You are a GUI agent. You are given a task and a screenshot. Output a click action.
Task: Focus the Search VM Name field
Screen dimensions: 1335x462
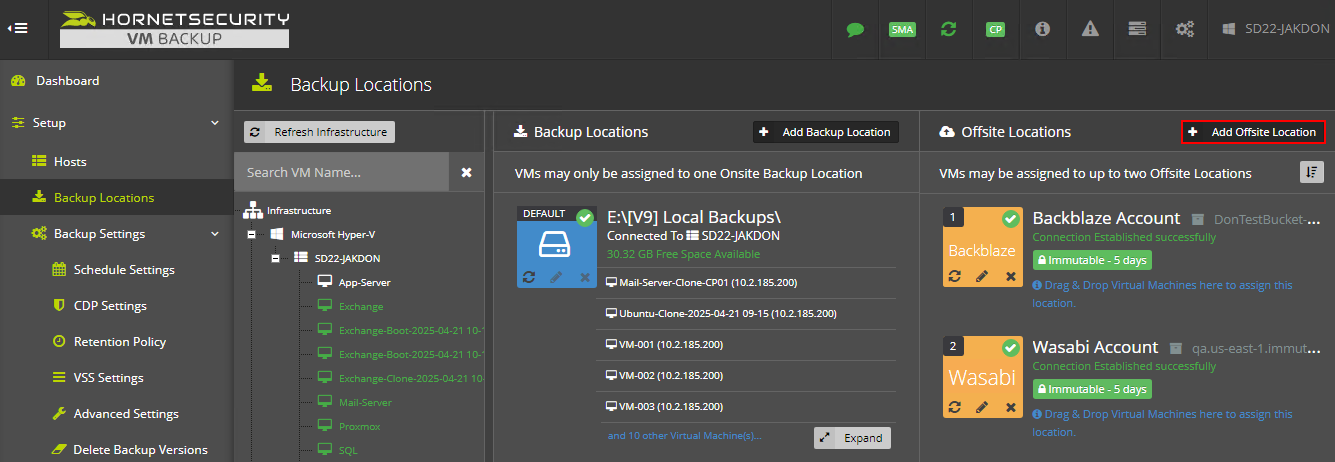(342, 172)
